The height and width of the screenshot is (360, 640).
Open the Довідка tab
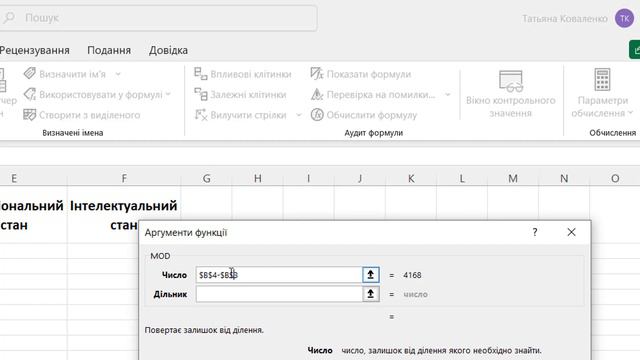pyautogui.click(x=168, y=50)
